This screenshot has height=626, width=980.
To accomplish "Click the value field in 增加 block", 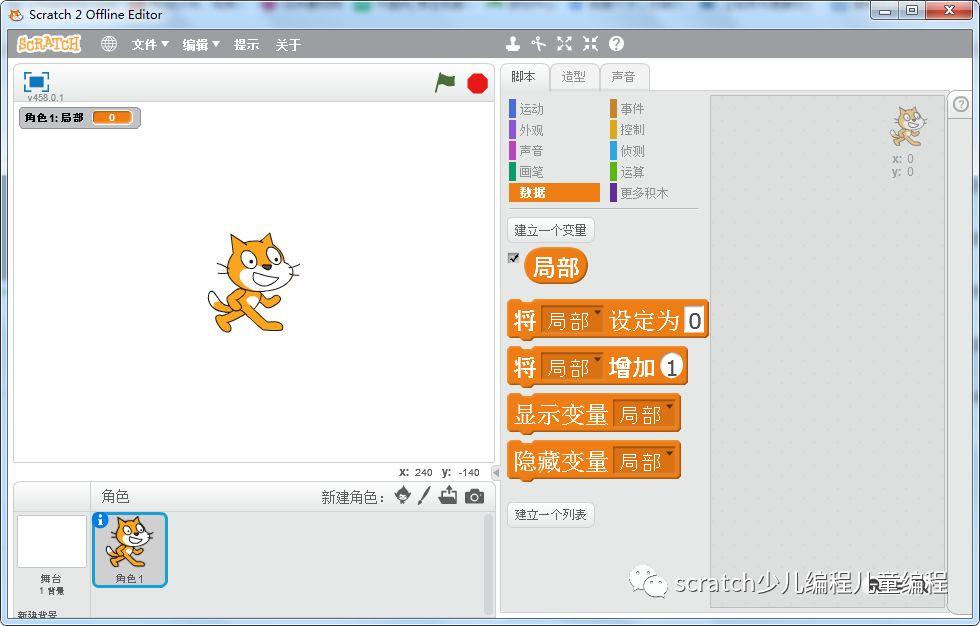I will pos(671,367).
